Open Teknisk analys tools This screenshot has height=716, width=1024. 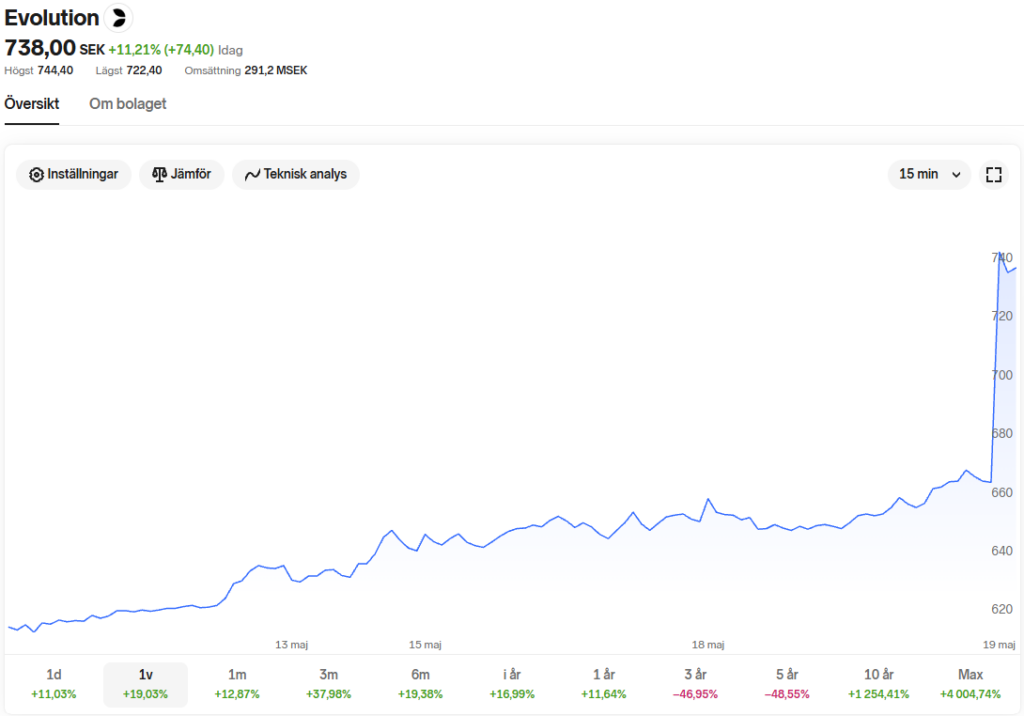296,174
